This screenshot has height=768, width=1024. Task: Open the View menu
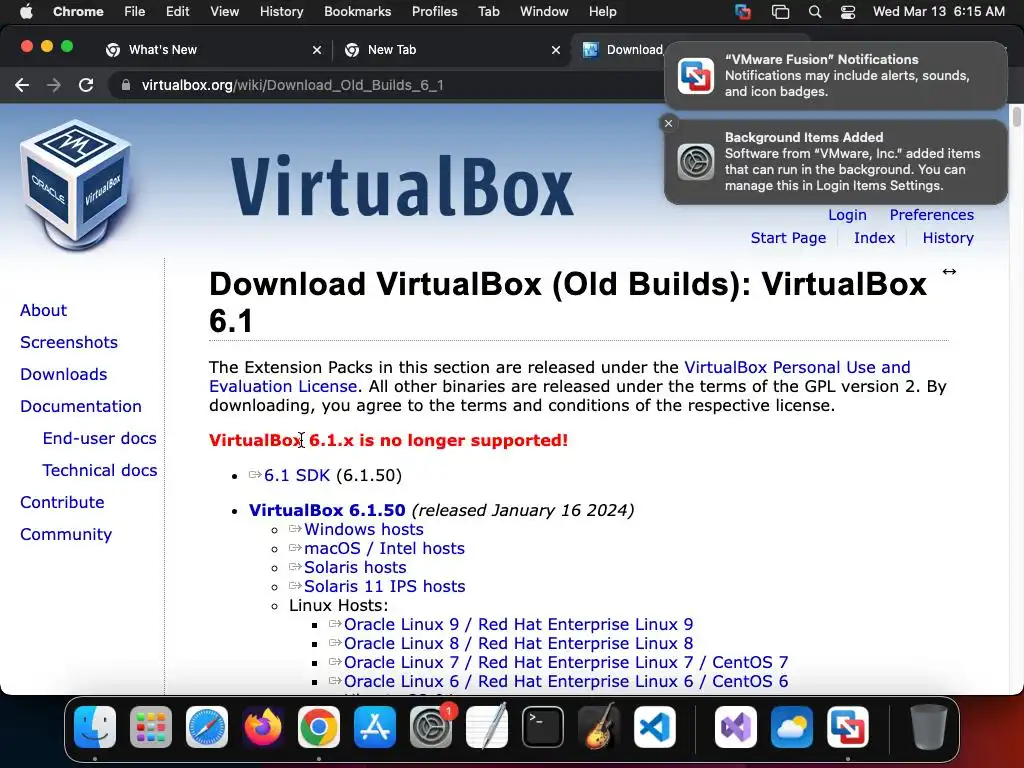(225, 12)
